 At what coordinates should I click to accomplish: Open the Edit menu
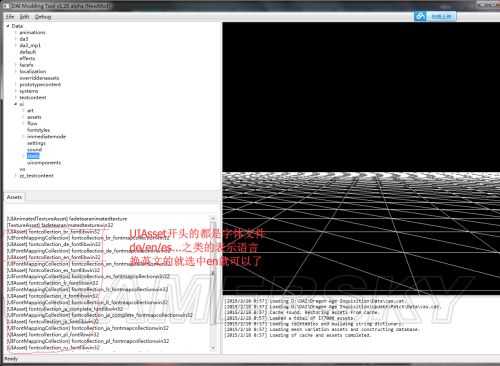24,17
